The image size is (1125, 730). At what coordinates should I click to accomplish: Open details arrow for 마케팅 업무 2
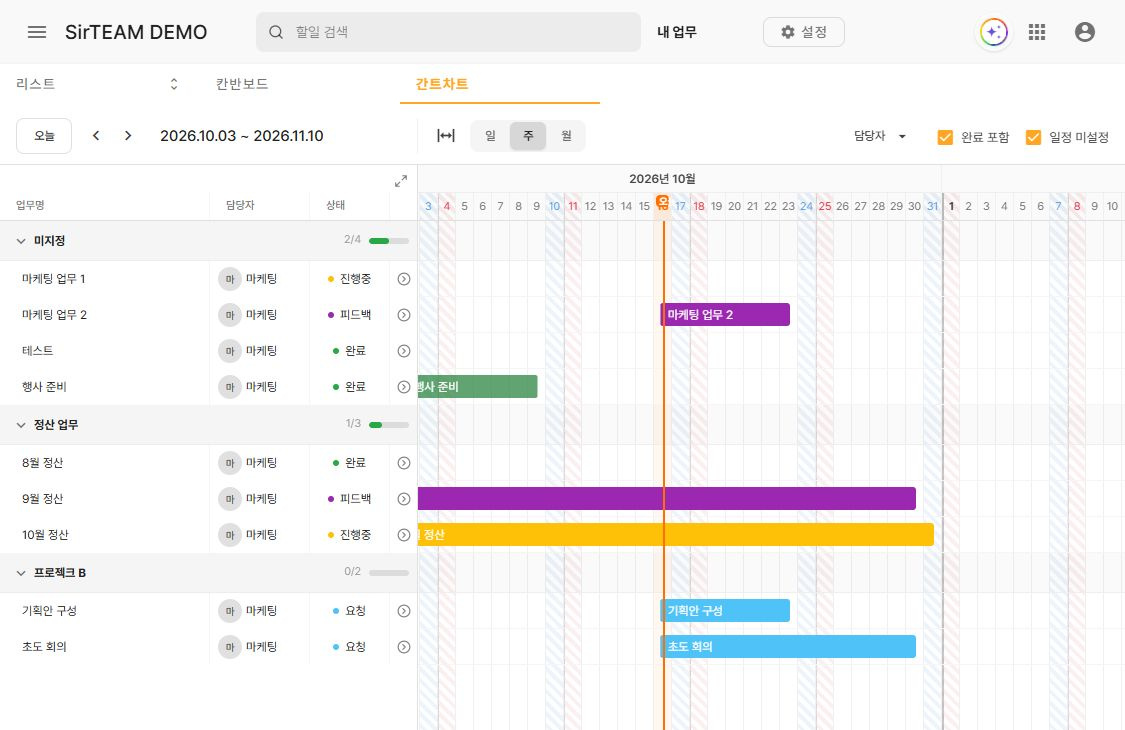404,315
